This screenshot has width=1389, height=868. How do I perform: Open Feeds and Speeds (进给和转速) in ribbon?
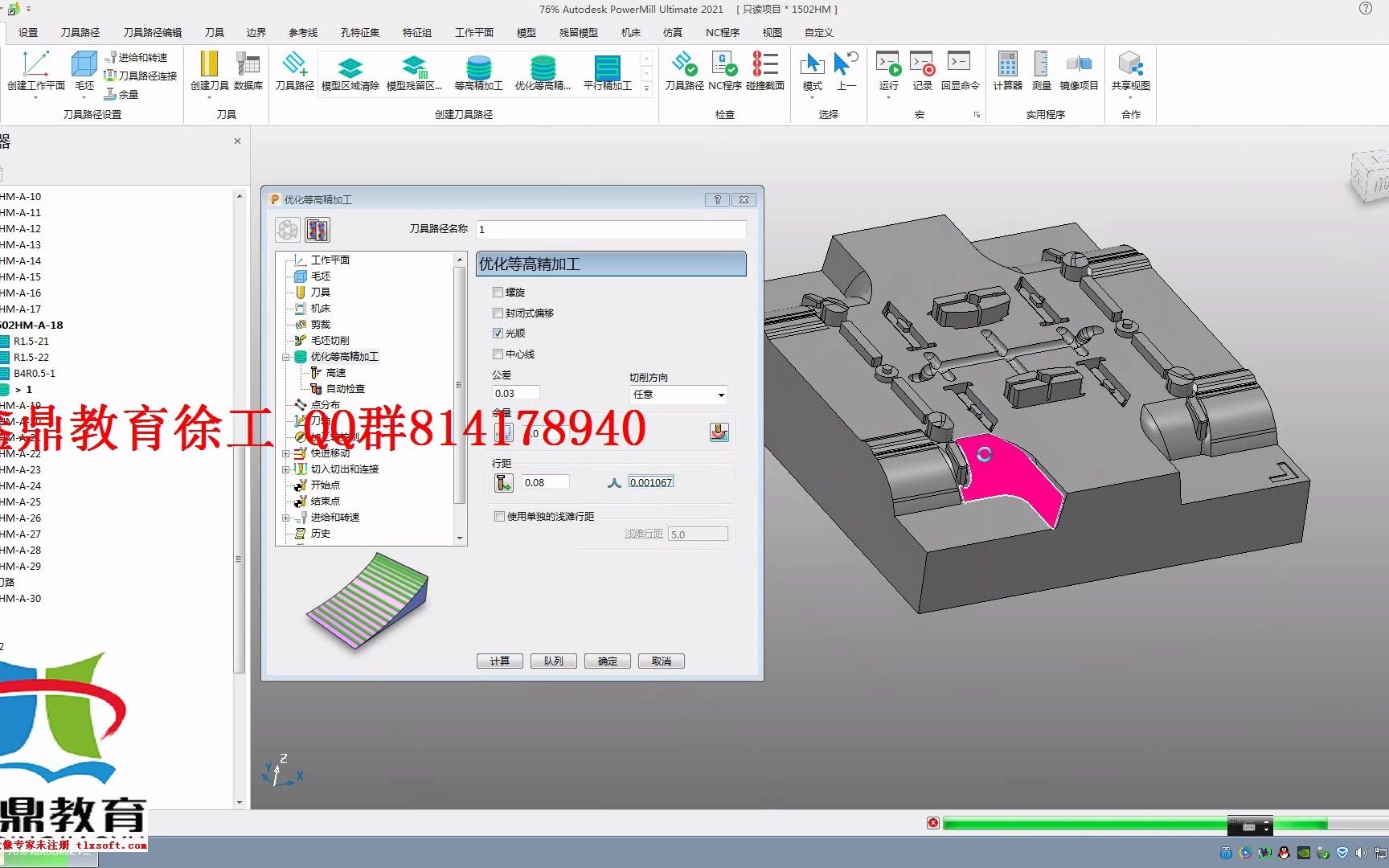click(135, 57)
